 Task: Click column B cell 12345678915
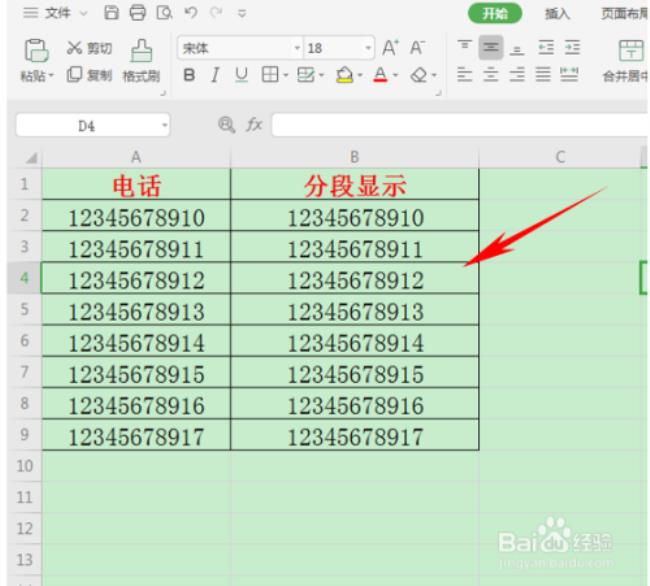coord(354,373)
